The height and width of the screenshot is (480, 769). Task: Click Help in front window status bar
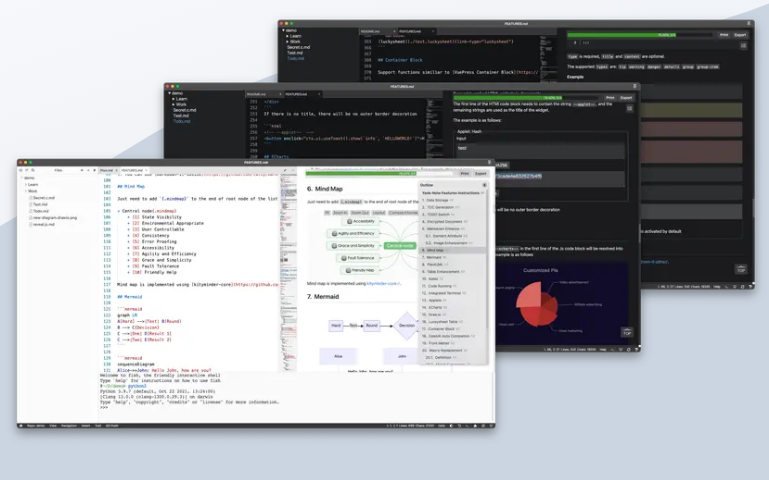[441, 426]
